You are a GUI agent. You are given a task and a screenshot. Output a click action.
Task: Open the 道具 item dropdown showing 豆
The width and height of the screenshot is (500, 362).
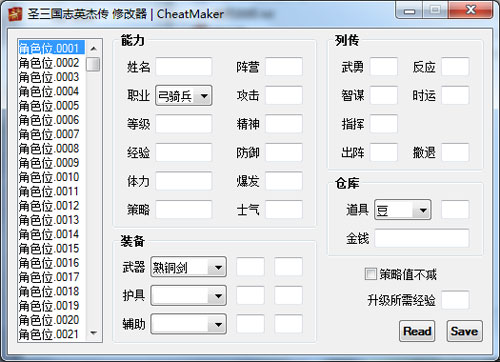coord(403,210)
